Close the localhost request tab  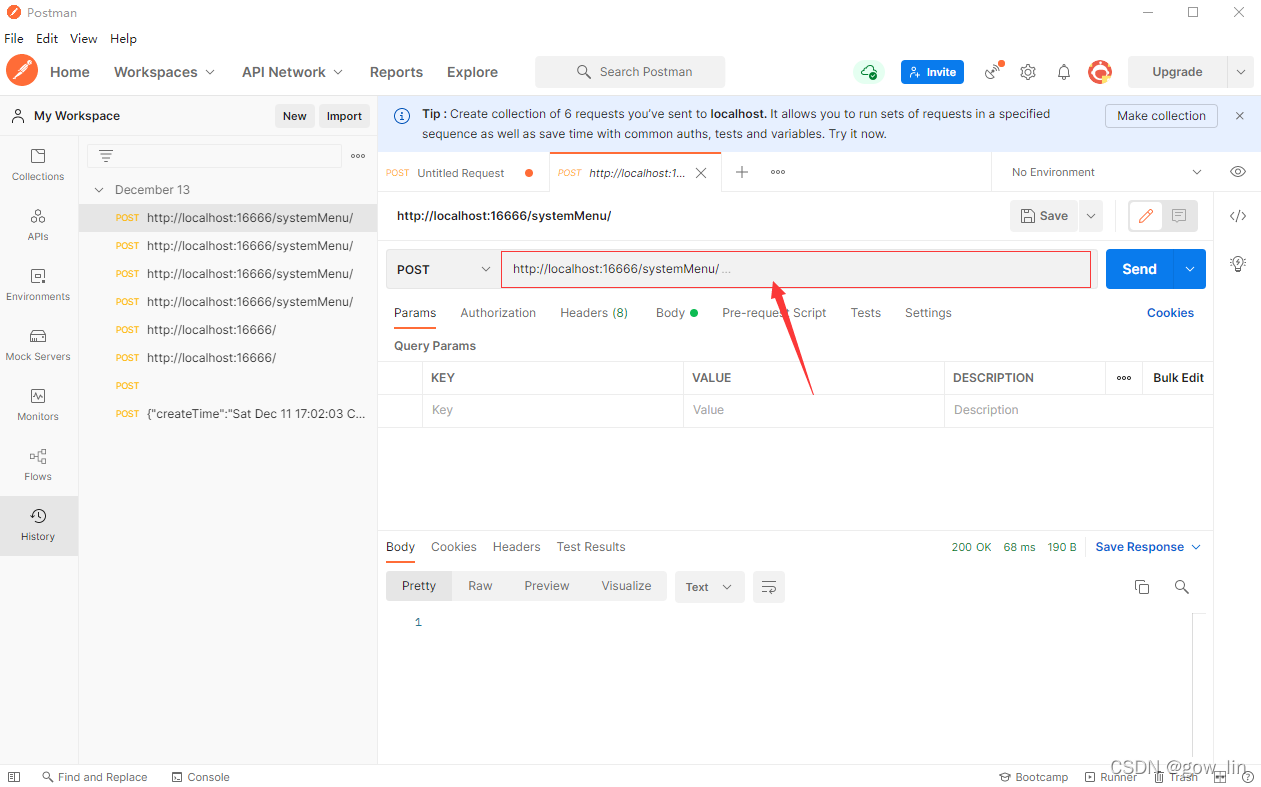(x=701, y=173)
